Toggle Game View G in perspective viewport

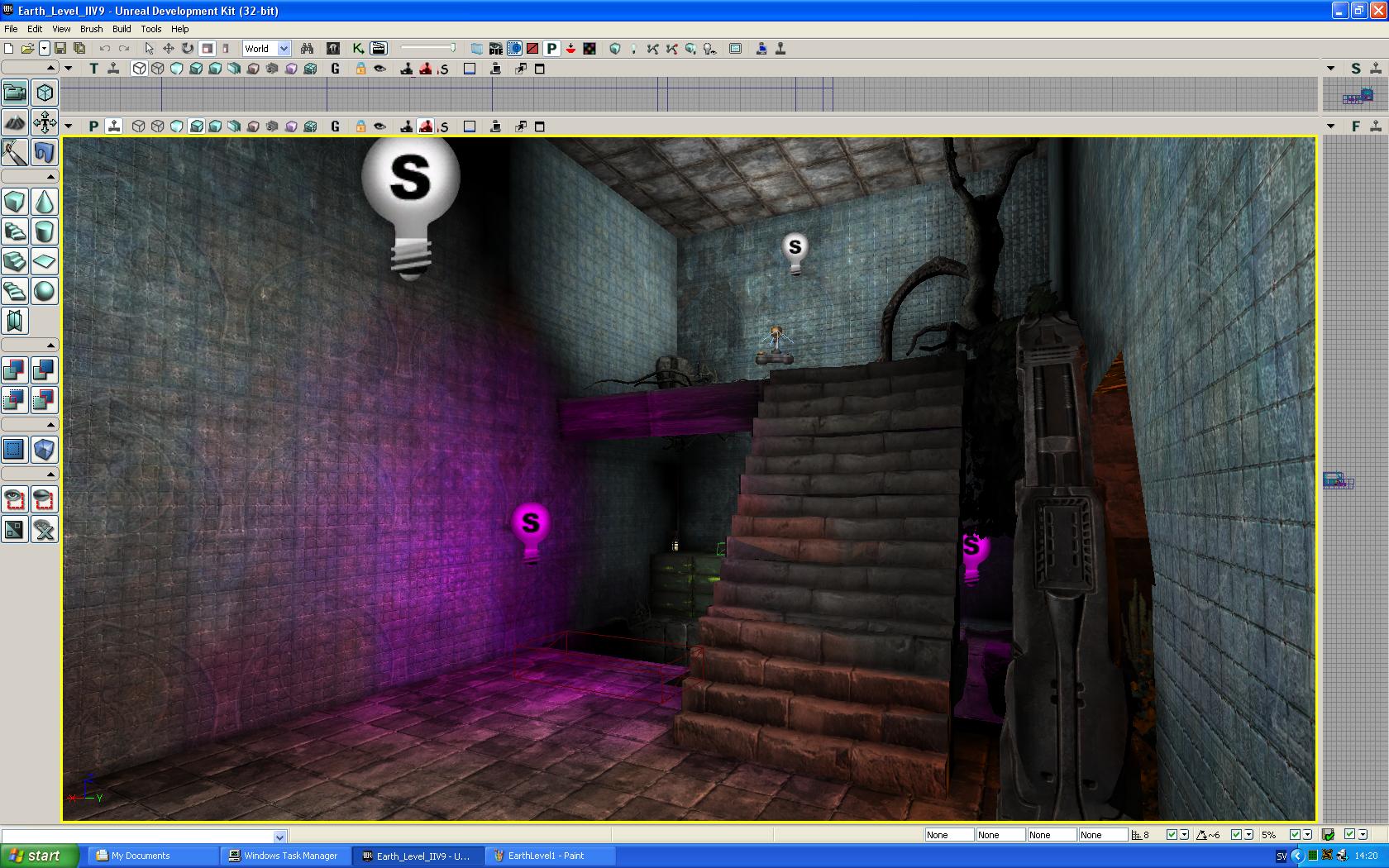point(335,126)
